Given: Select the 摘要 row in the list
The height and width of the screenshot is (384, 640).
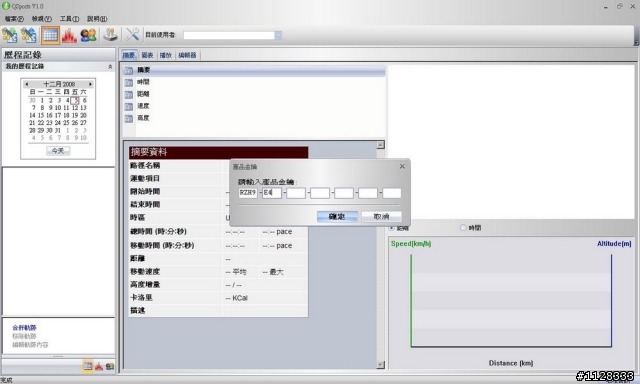Looking at the screenshot, I should [x=254, y=71].
